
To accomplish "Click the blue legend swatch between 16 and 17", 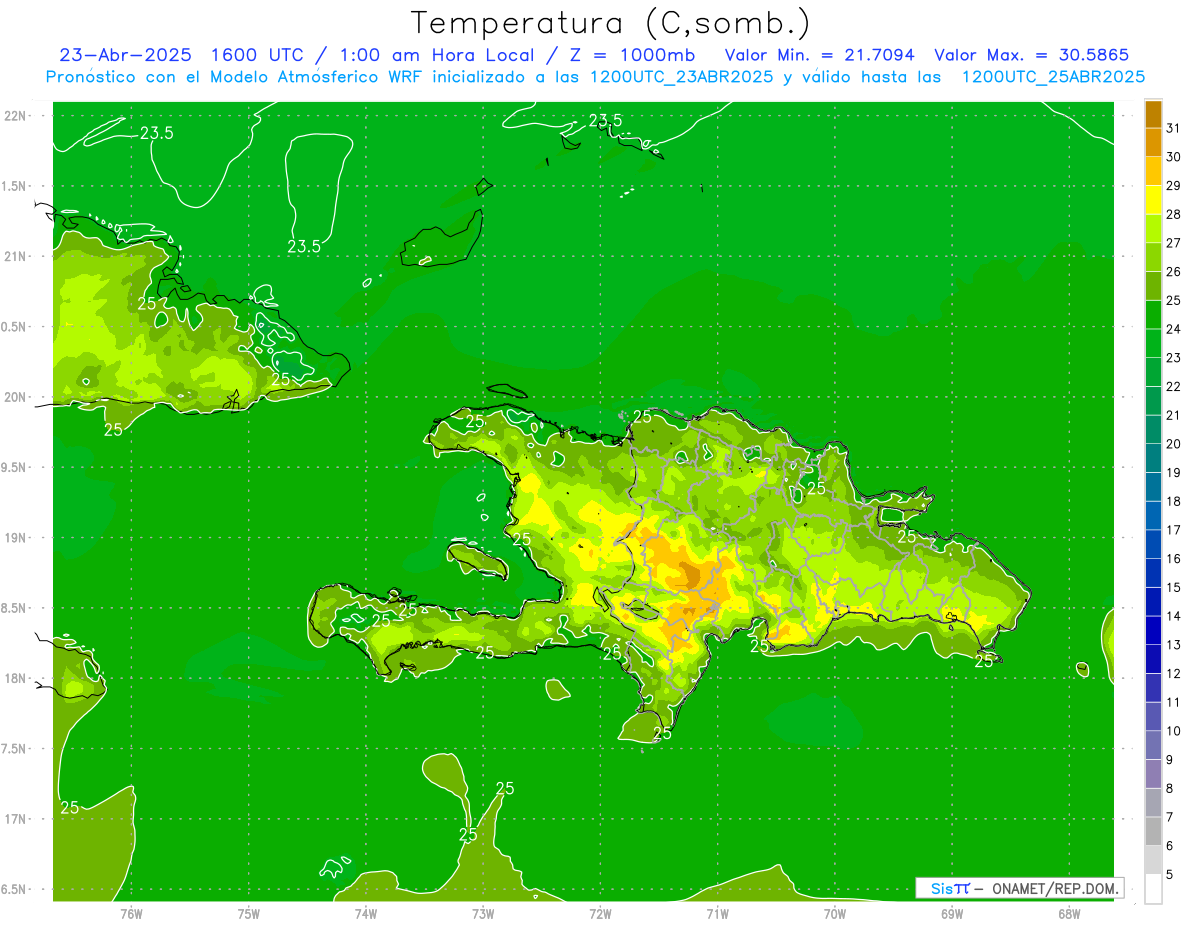I will click(x=1153, y=544).
